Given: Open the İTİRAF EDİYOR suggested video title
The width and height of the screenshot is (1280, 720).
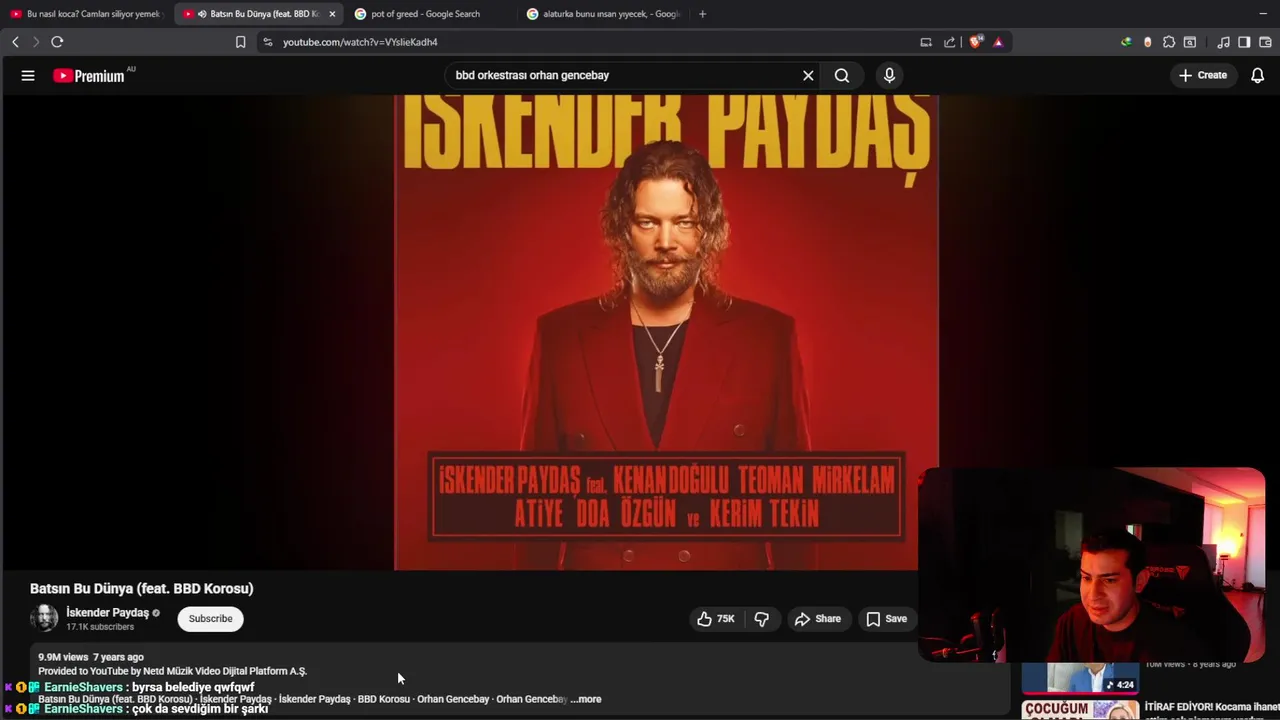Looking at the screenshot, I should [x=1211, y=707].
